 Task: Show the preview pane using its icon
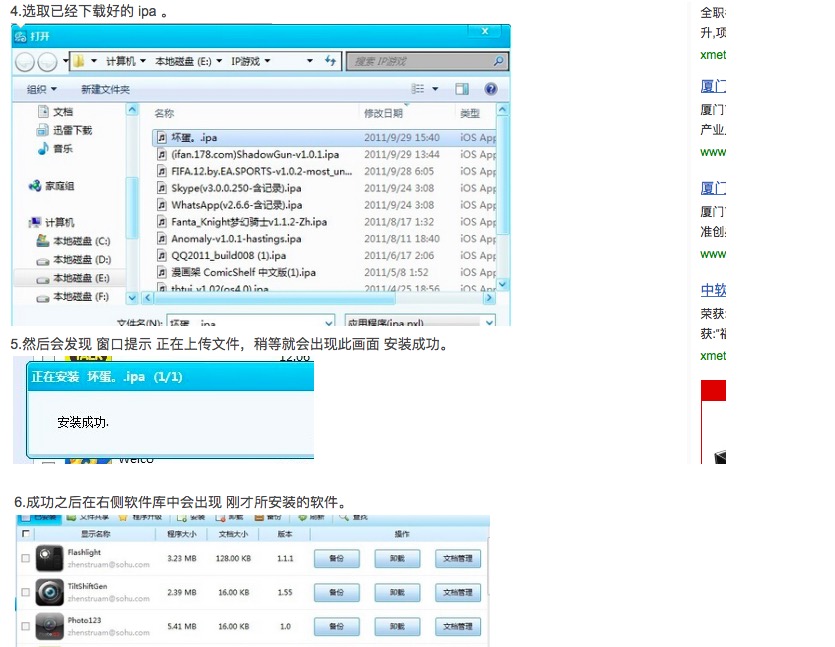(462, 89)
